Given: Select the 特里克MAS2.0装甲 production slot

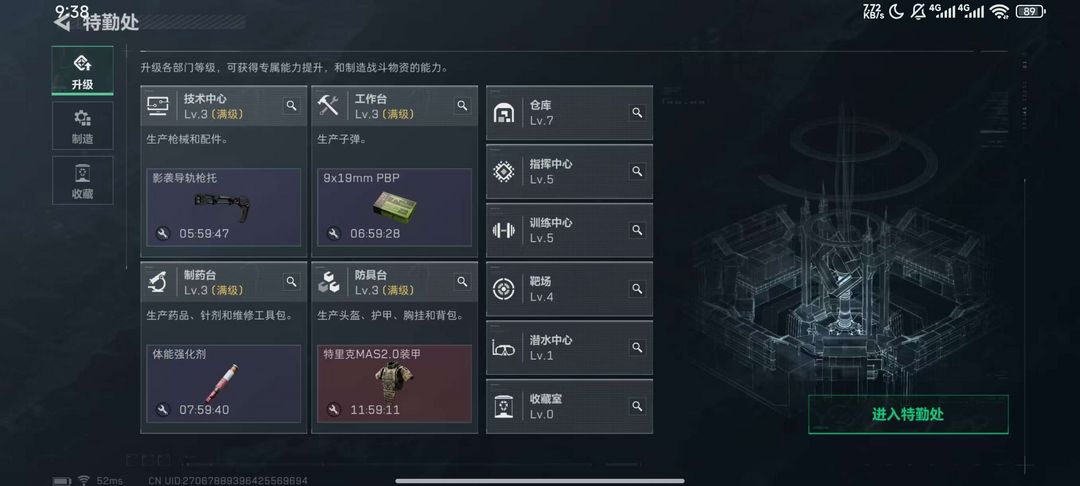Looking at the screenshot, I should (395, 383).
